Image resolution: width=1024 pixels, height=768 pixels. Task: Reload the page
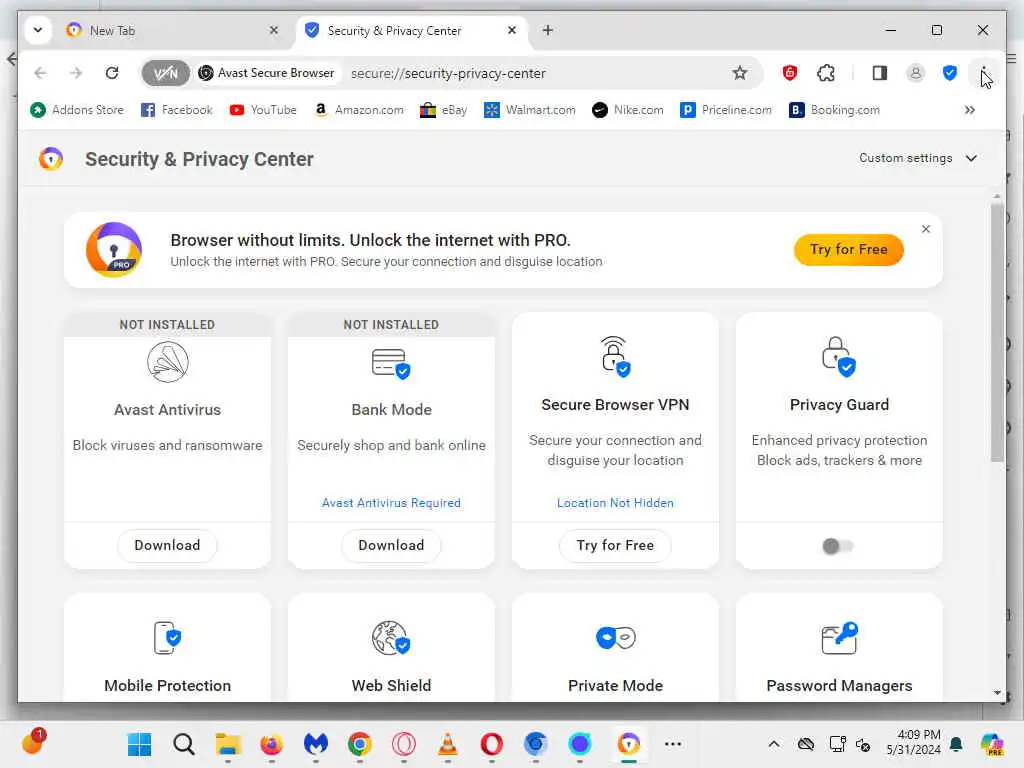[x=112, y=73]
